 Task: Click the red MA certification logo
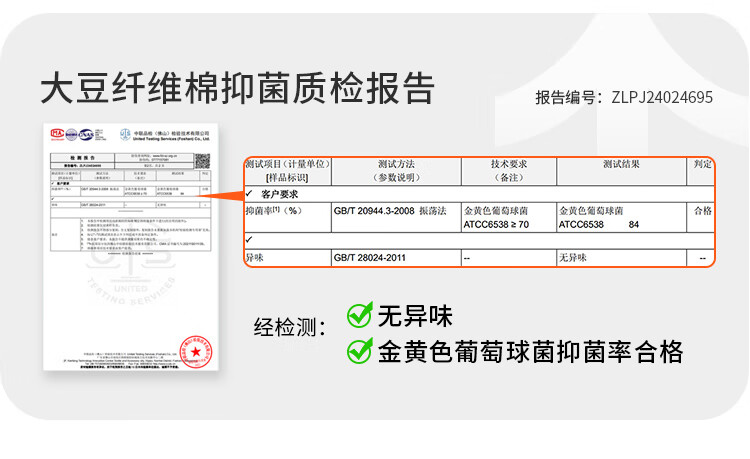58,134
